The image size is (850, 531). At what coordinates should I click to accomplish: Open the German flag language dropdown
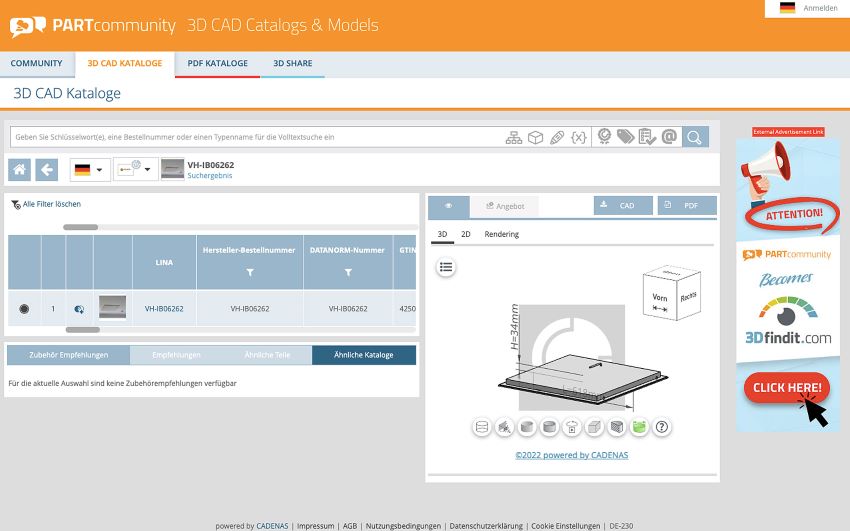pos(90,170)
